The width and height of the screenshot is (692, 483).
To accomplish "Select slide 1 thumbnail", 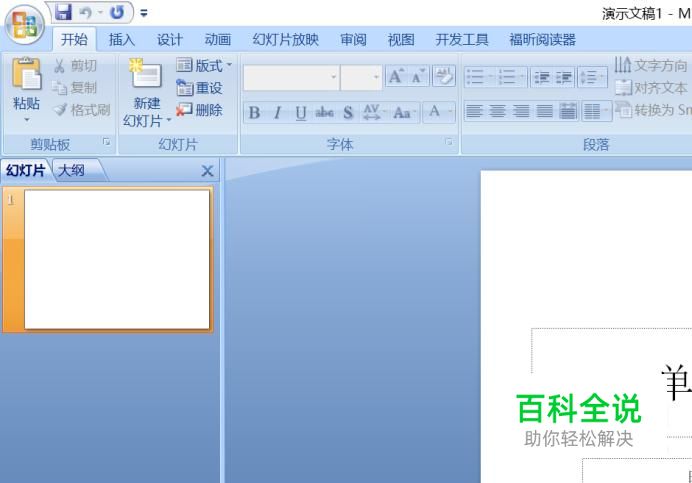I will tap(117, 260).
